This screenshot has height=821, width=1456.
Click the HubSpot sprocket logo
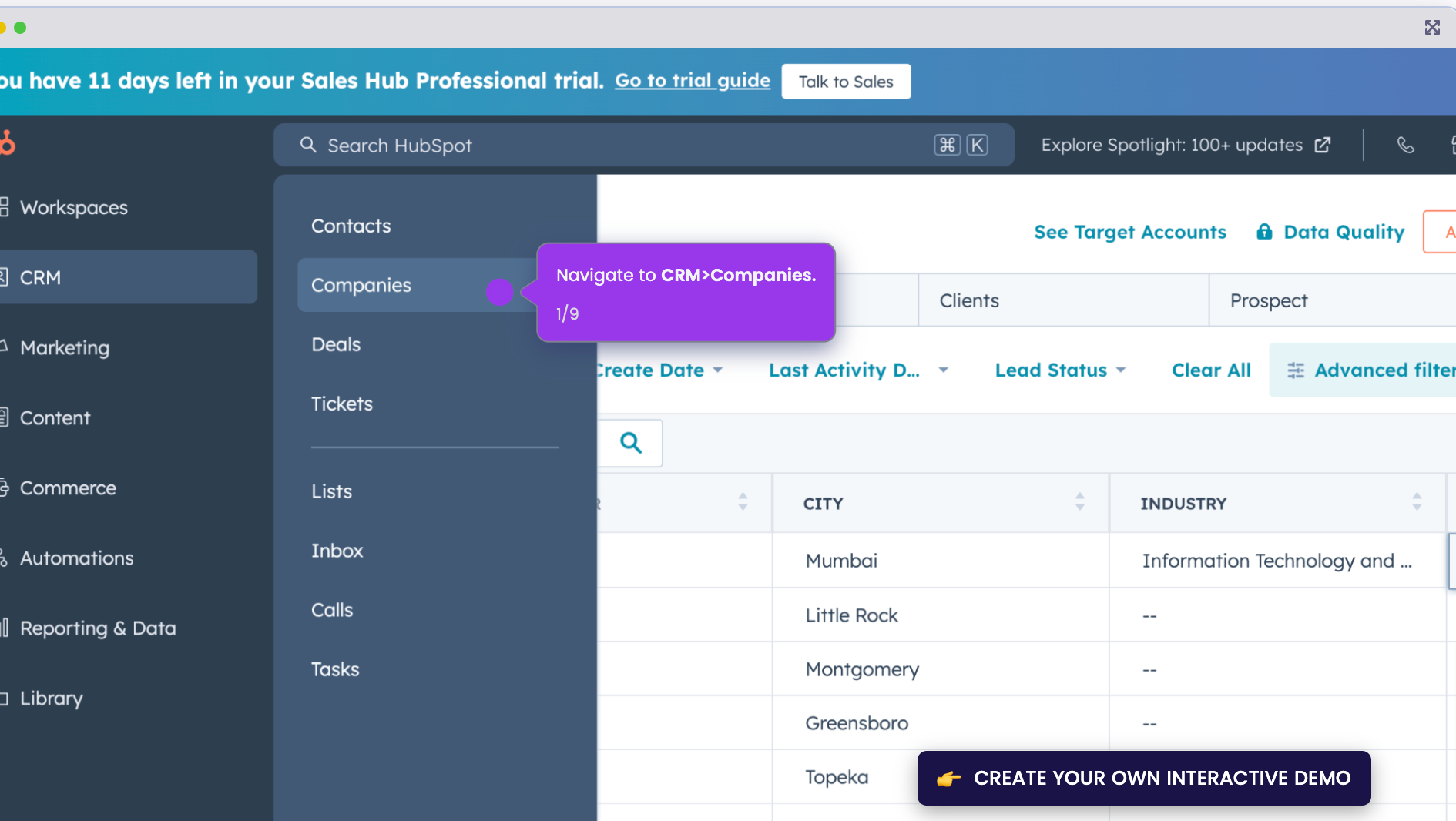[x=9, y=144]
